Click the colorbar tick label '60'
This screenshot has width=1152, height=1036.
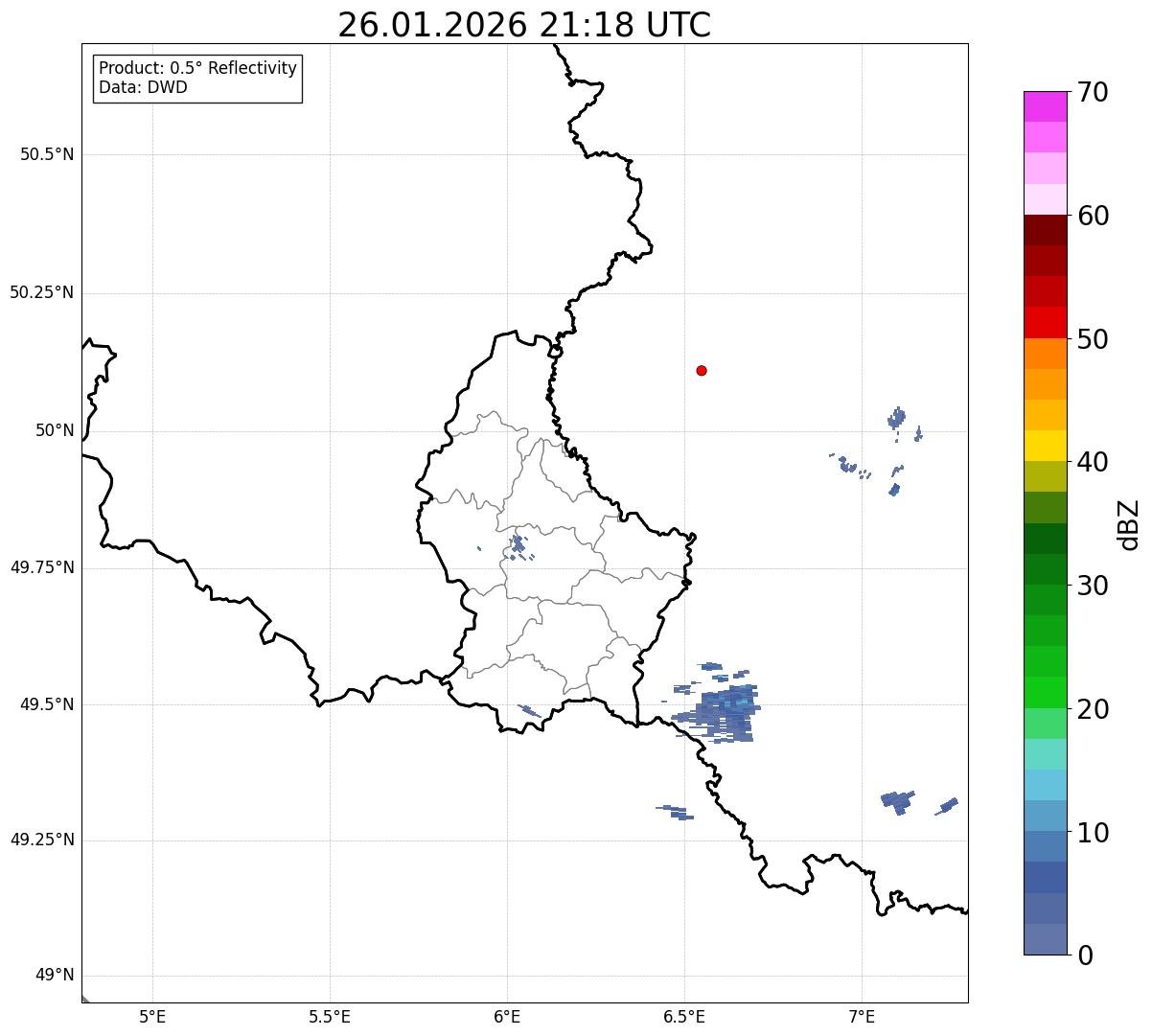(1093, 216)
